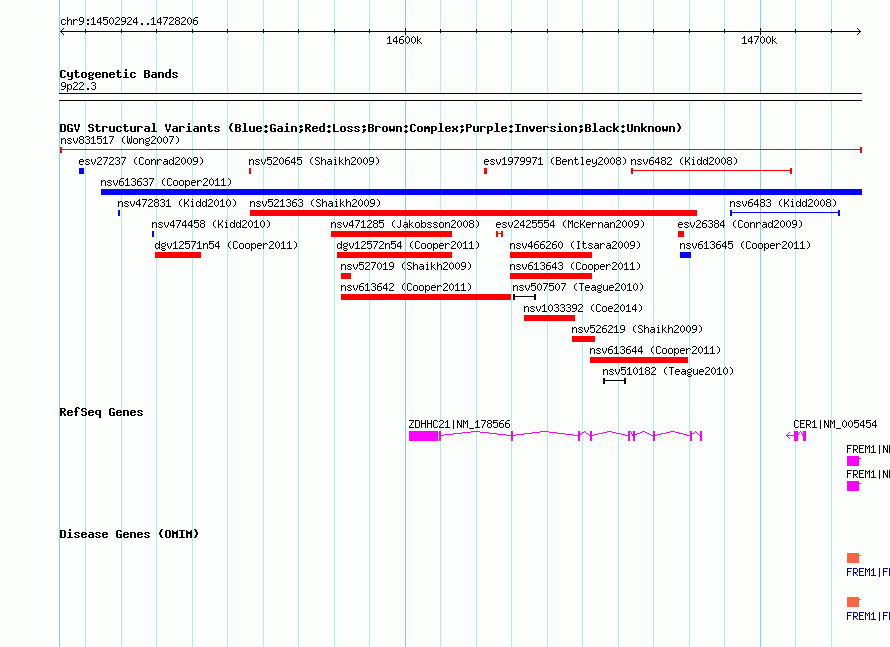
Task: Click Disease Genes (OMIM) track title
Action: click(129, 534)
